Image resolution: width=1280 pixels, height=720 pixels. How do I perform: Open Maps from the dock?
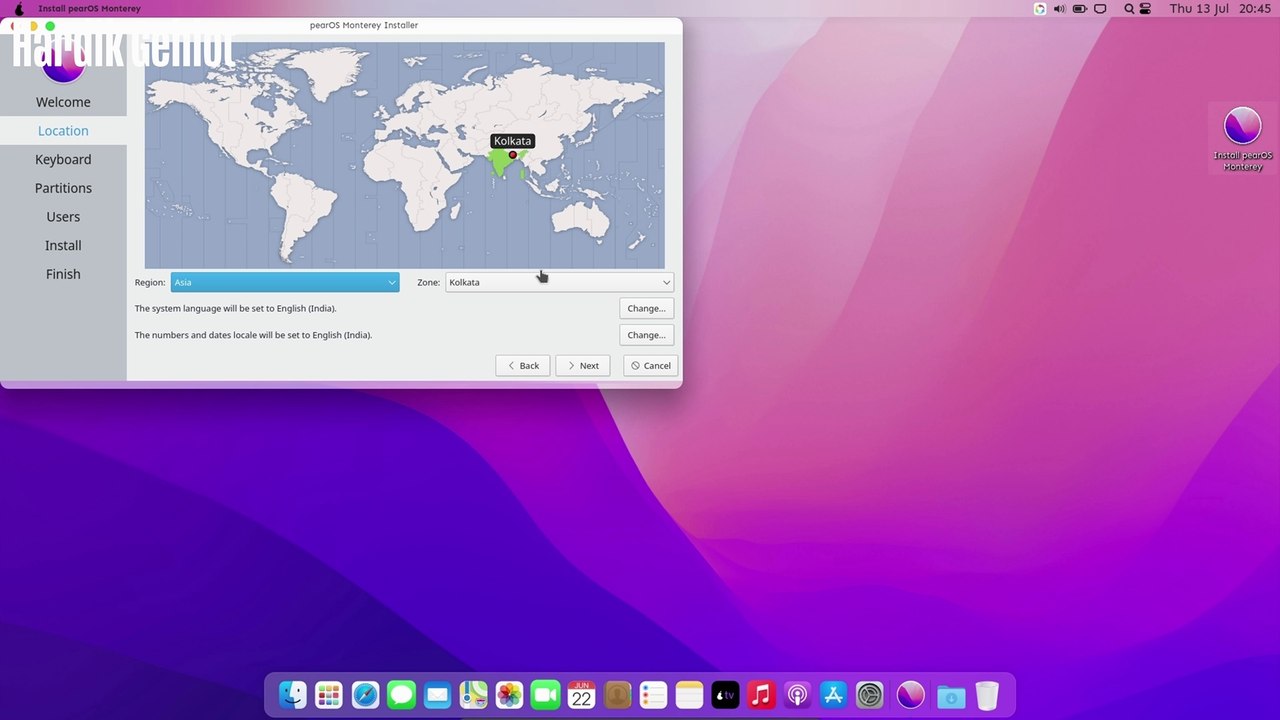coord(473,694)
